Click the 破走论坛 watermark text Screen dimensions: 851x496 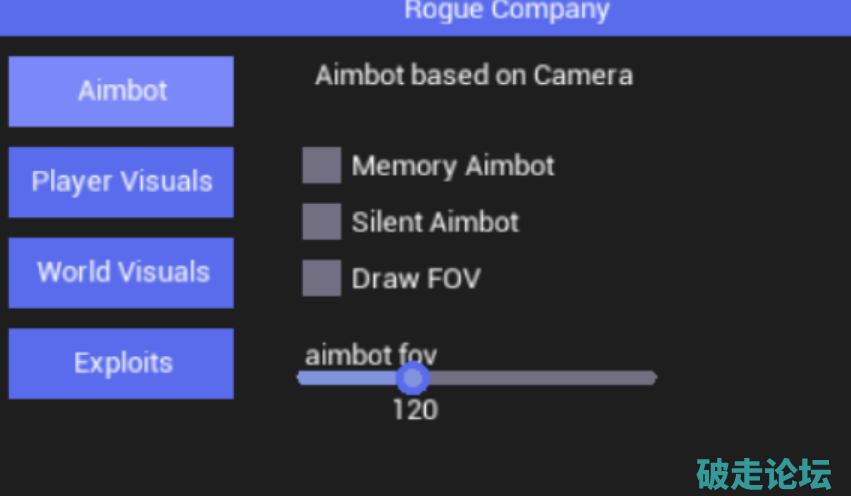763,473
